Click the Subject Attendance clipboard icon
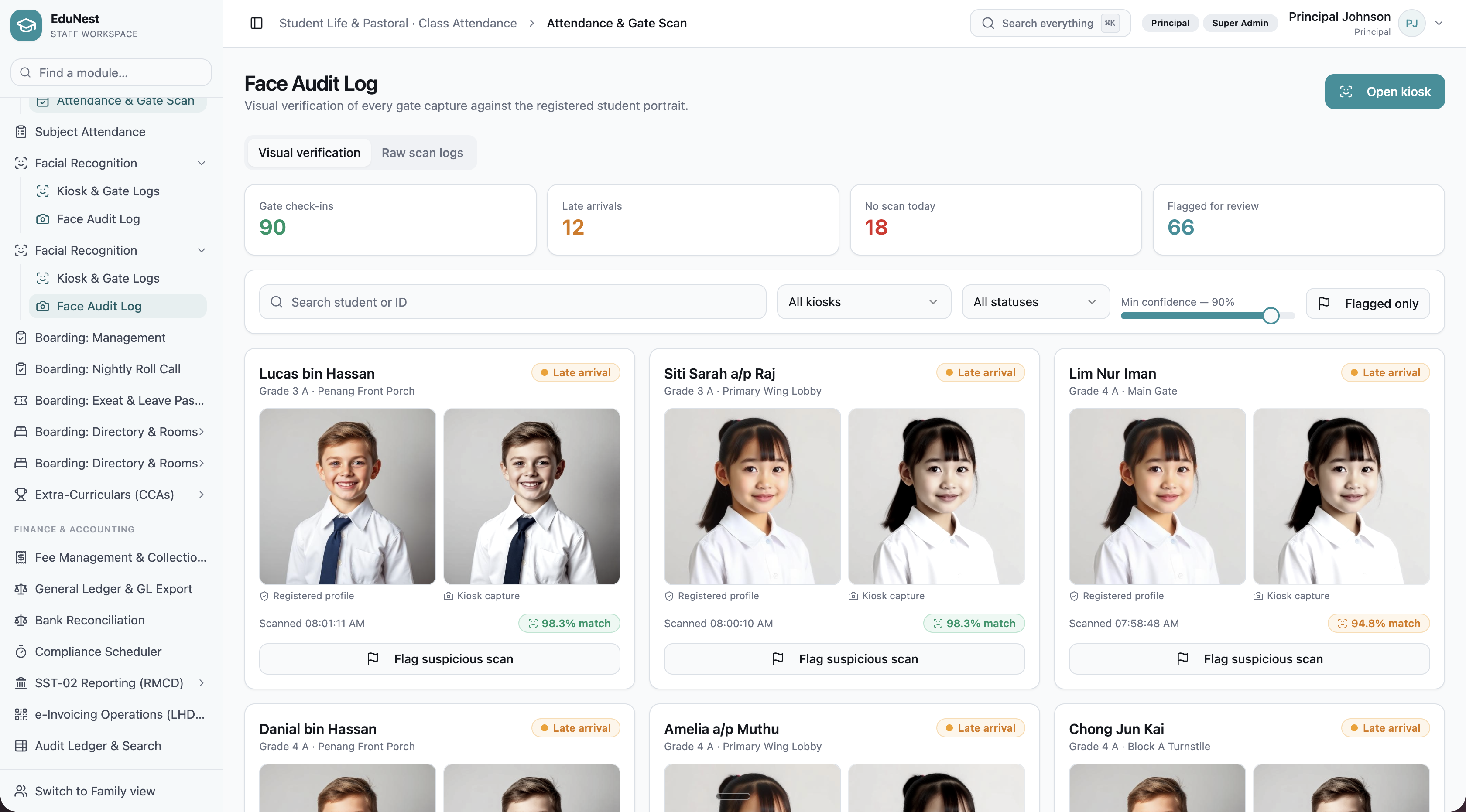 pyautogui.click(x=21, y=132)
